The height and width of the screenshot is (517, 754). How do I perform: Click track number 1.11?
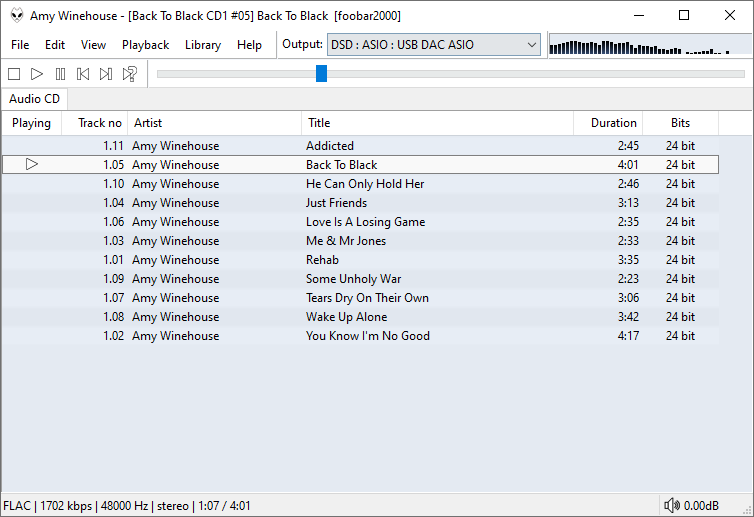[x=113, y=146]
